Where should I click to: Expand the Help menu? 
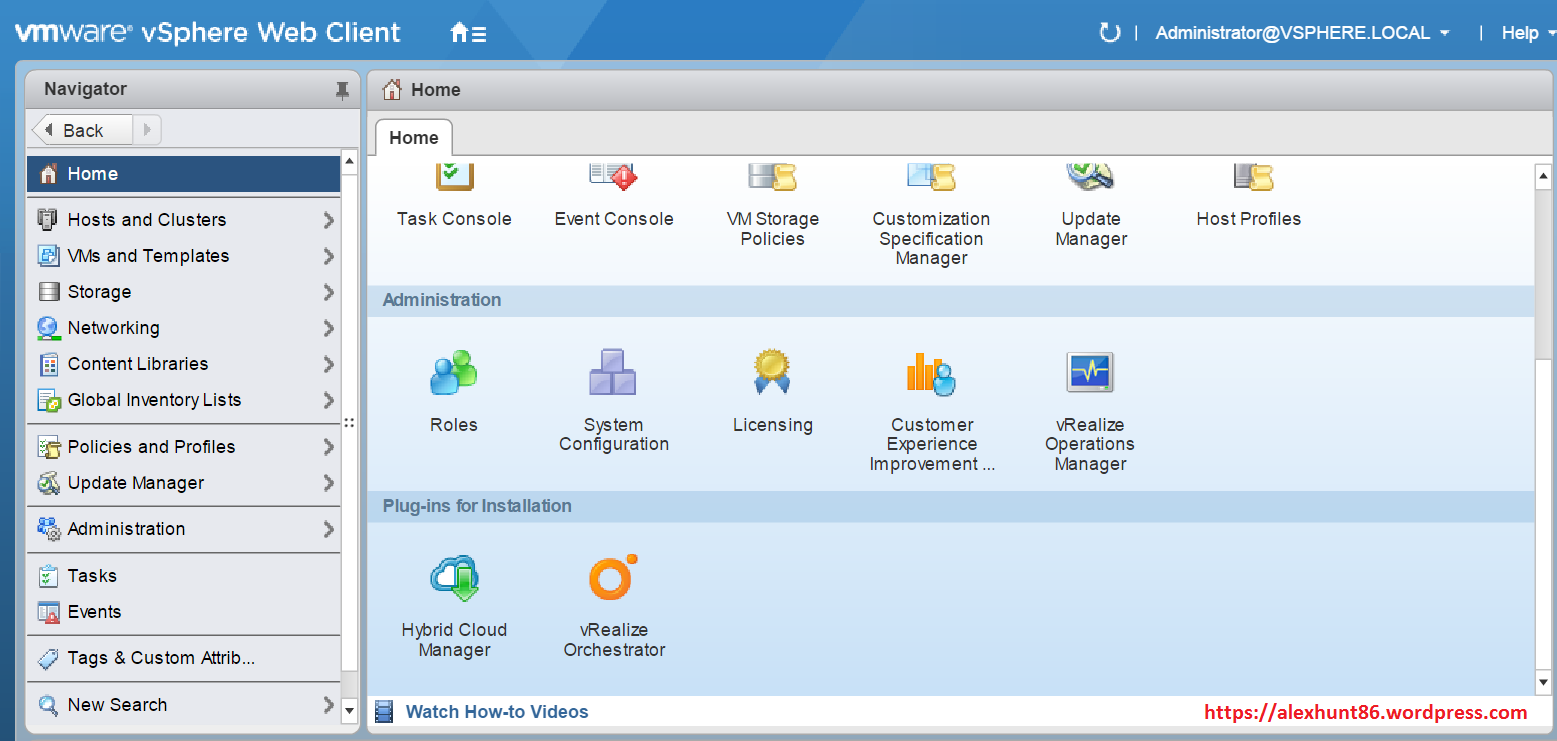coord(1521,32)
